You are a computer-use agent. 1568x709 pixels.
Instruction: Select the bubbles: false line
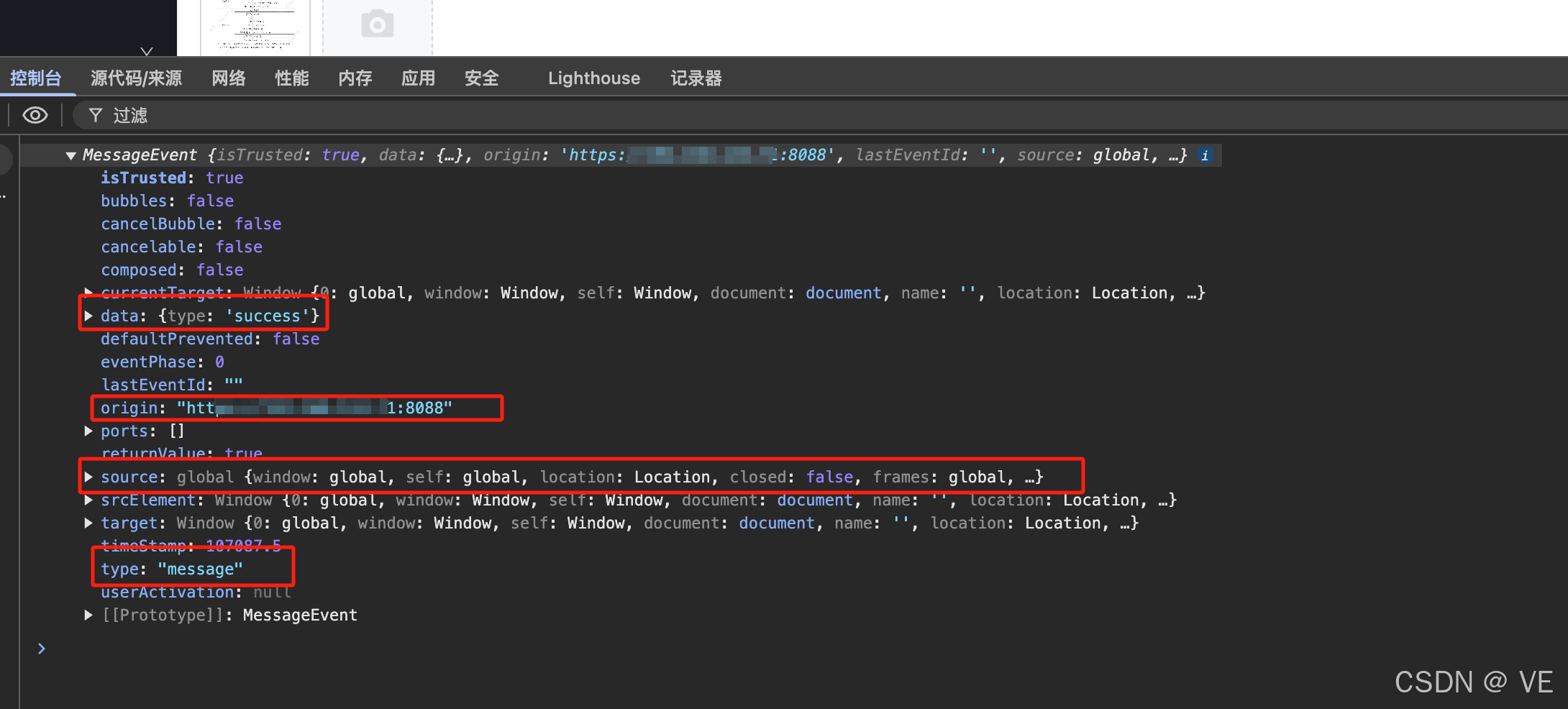[167, 201]
